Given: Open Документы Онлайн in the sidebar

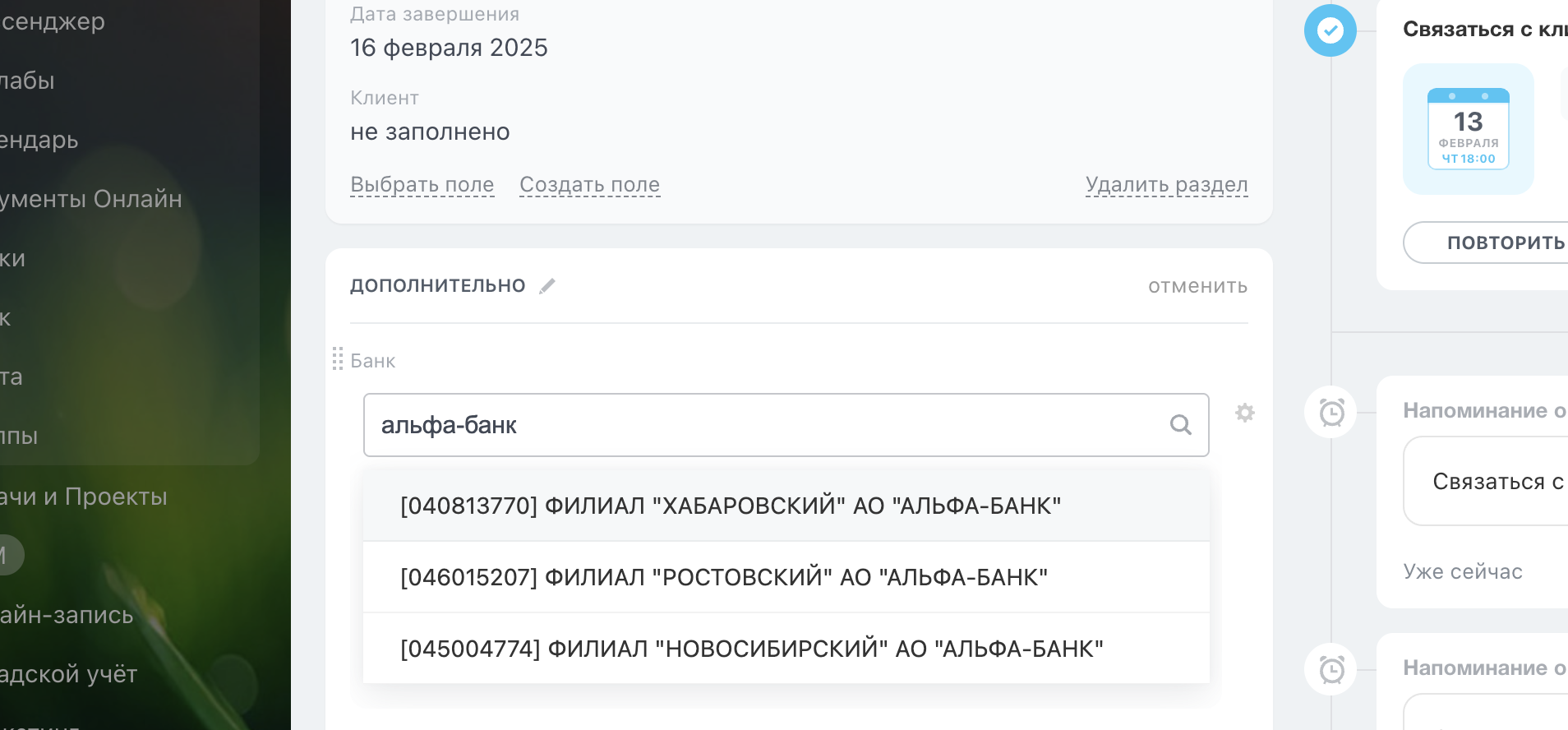Looking at the screenshot, I should click(x=90, y=199).
